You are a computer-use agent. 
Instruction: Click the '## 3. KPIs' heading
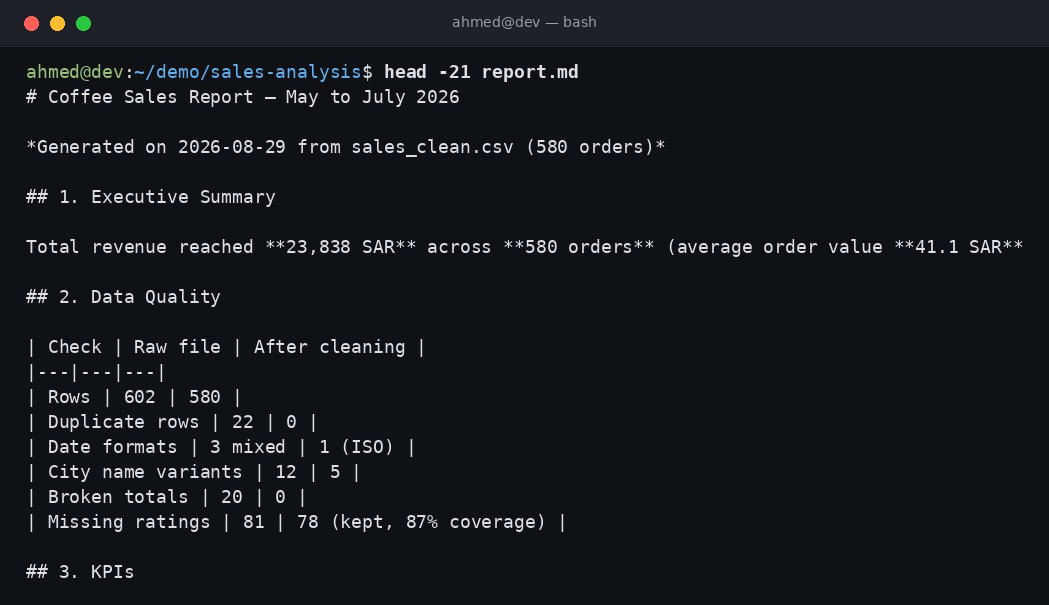tap(80, 572)
